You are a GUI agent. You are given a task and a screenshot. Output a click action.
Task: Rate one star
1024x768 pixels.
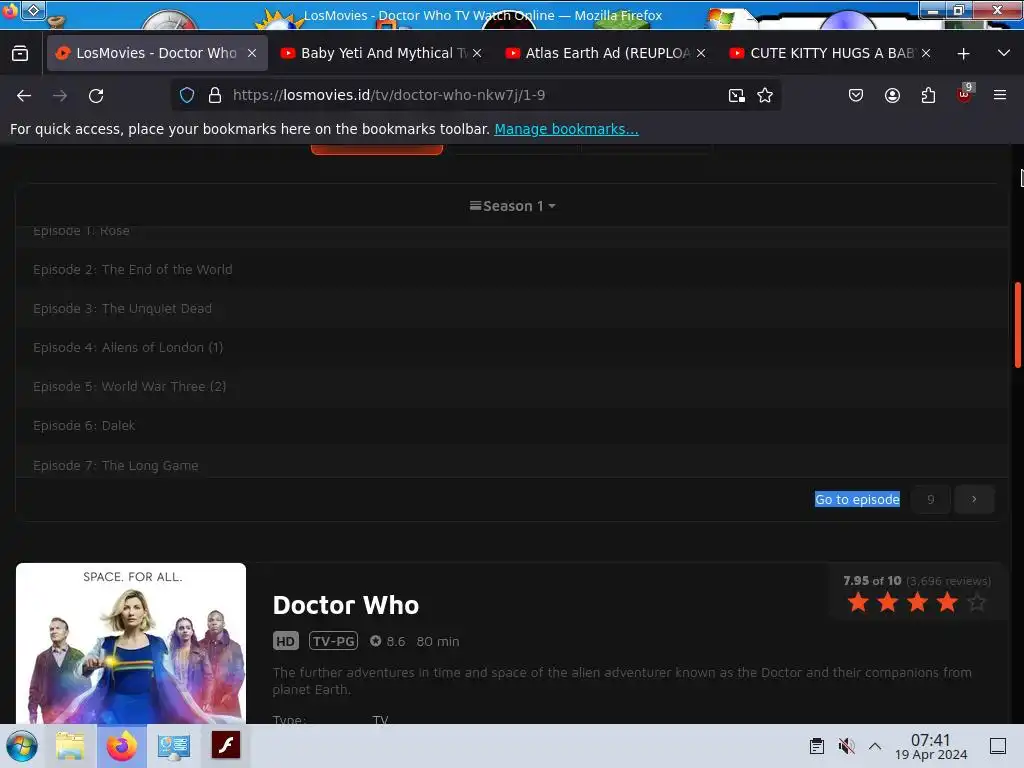(x=858, y=602)
